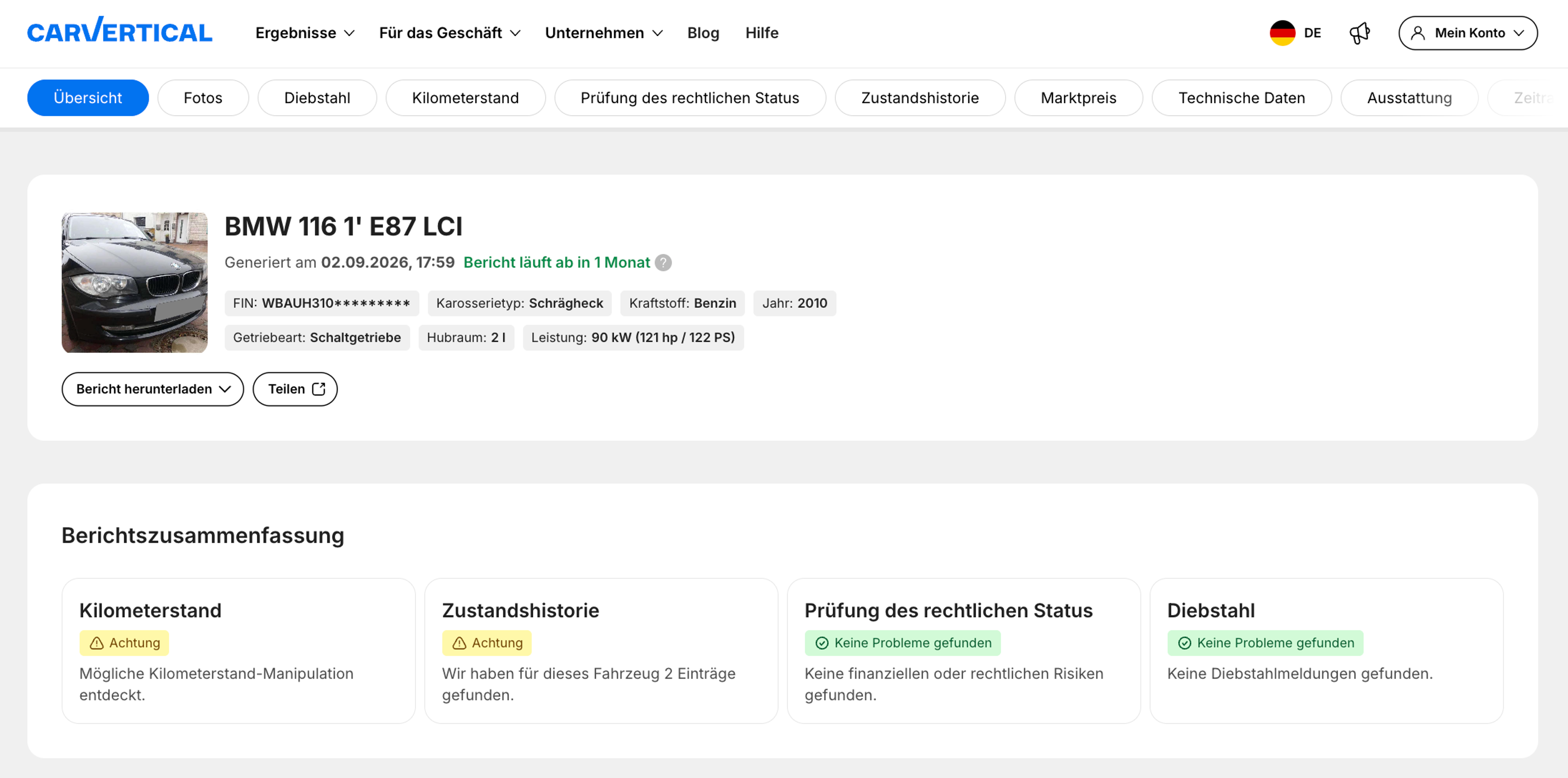Click the Teilen share button
The height and width of the screenshot is (778, 1568).
tap(295, 389)
